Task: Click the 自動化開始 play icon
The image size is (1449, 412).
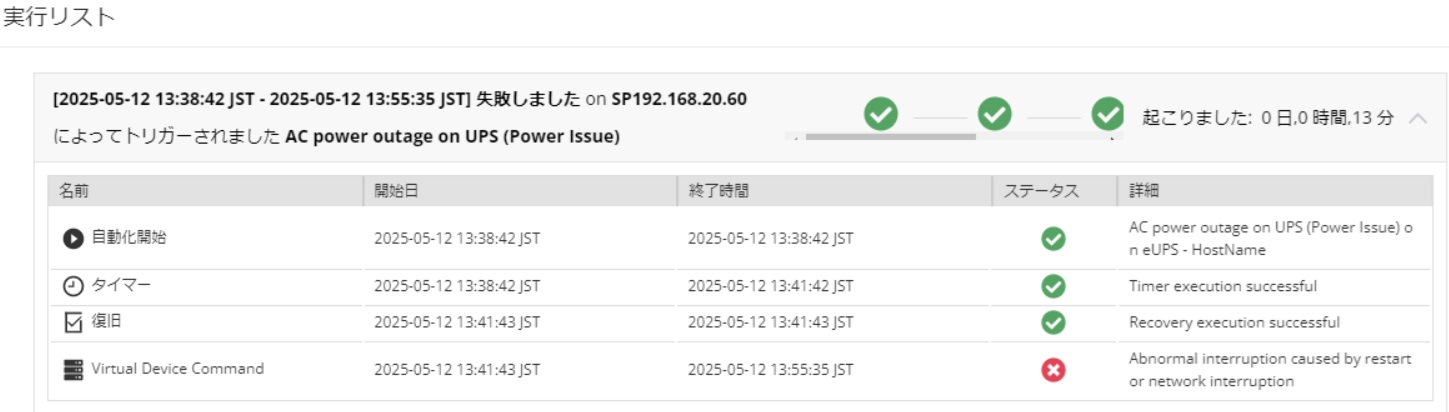Action: (x=73, y=238)
